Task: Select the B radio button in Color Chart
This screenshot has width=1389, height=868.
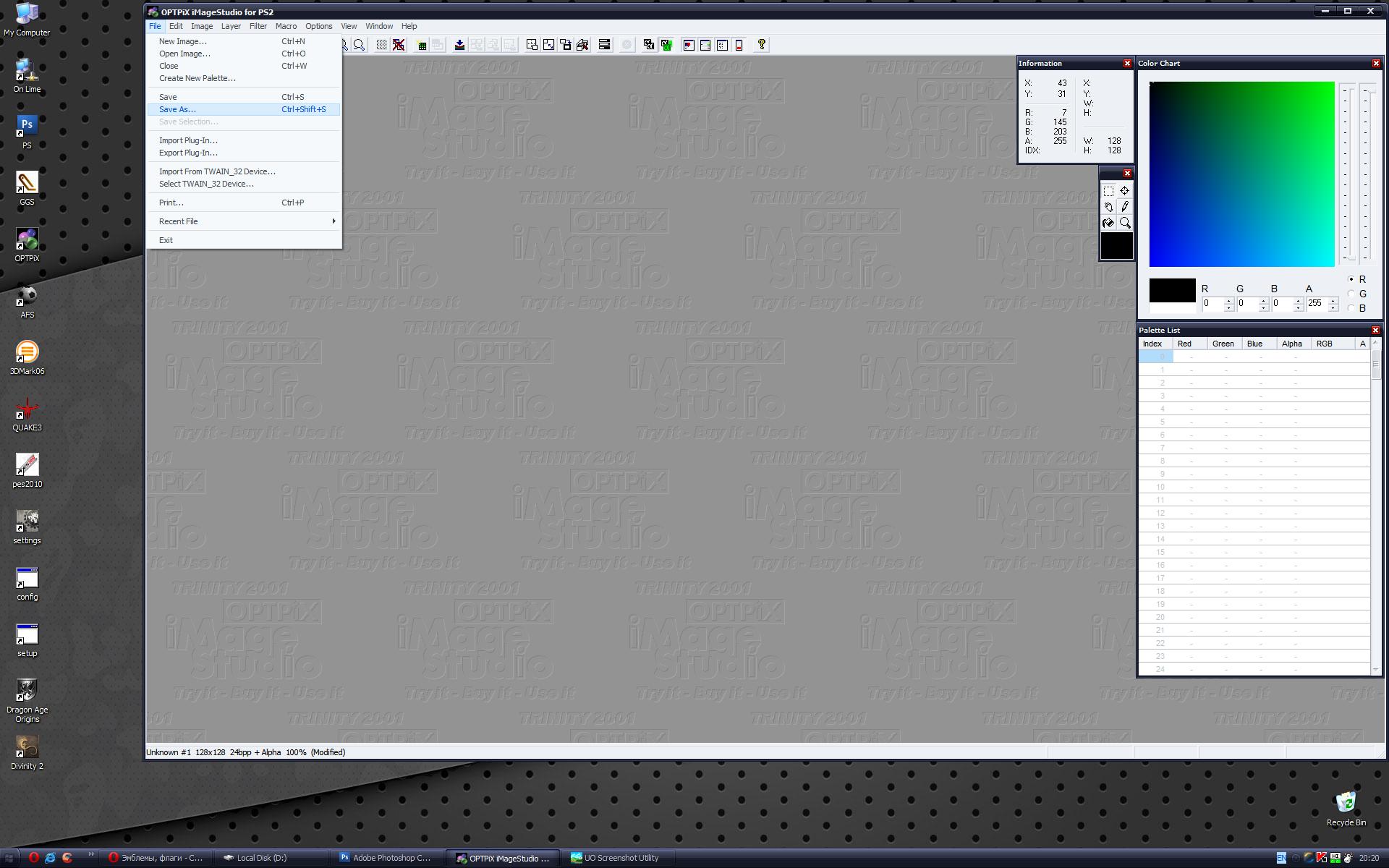Action: tap(1351, 308)
